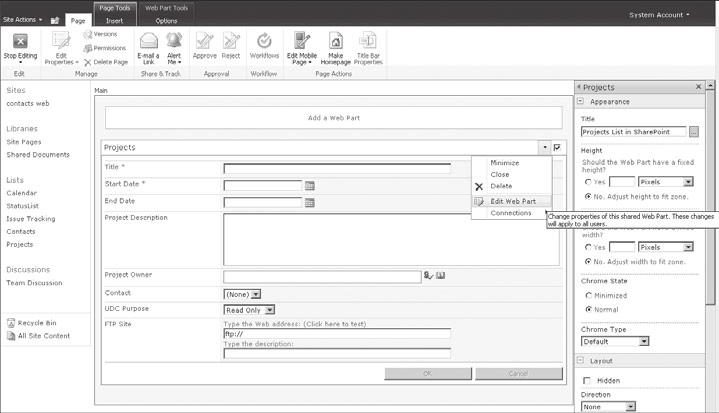
Task: Switch to the Options ribbon tab
Action: coord(166,21)
